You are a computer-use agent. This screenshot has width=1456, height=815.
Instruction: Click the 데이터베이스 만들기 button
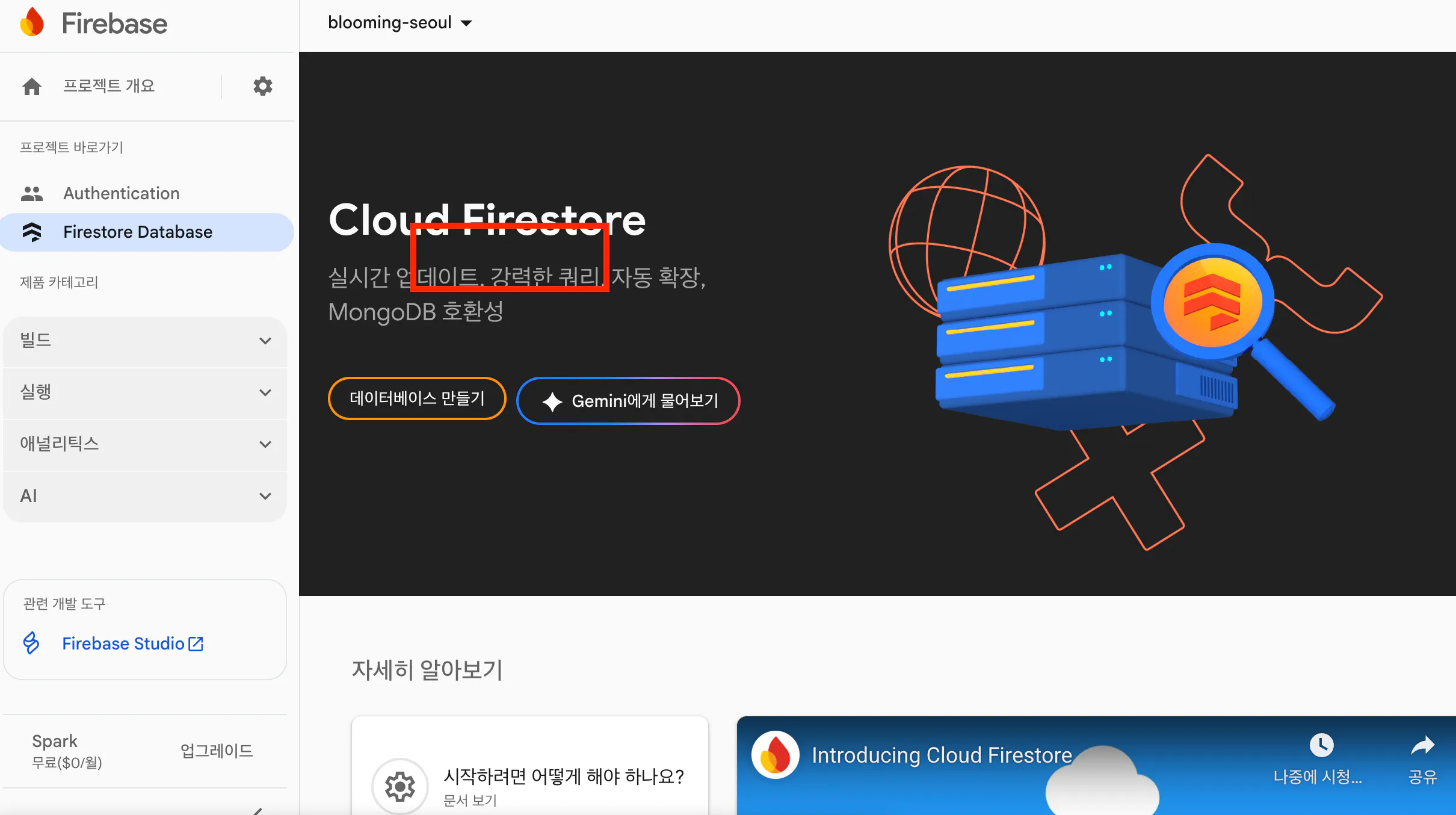coord(416,398)
